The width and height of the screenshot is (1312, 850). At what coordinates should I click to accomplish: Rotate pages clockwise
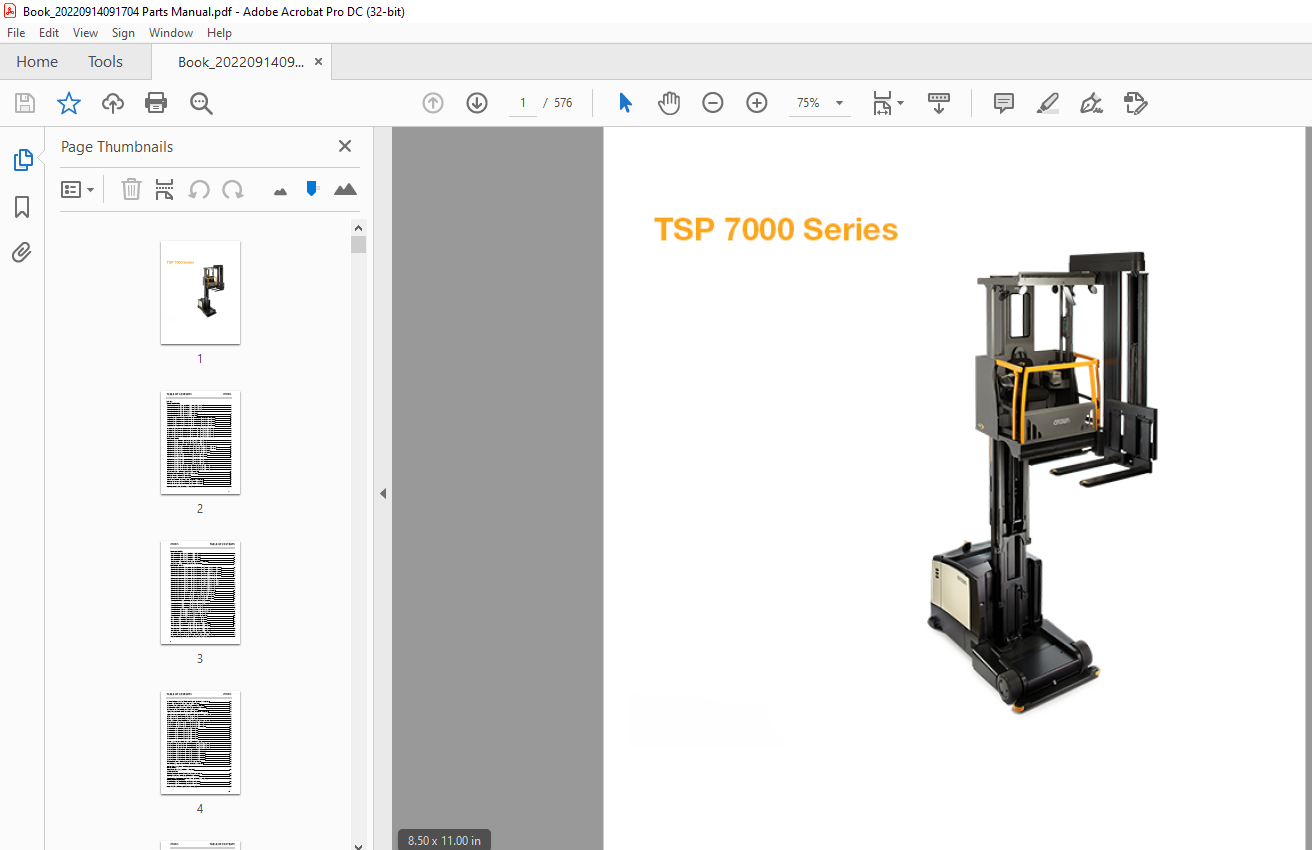(233, 189)
